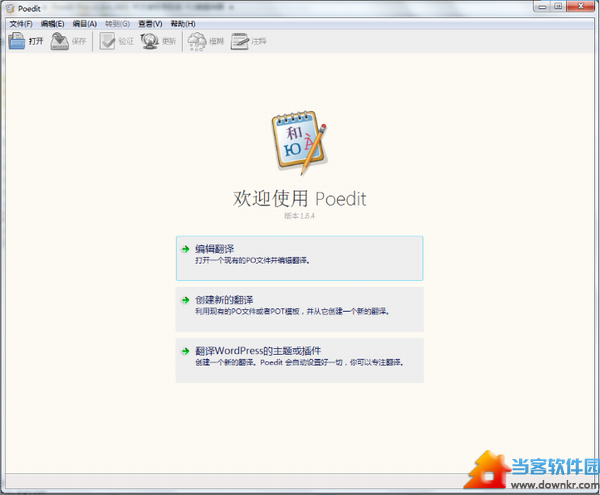Click green arrow beside 创建新的翻译
The image size is (600, 495).
[x=186, y=300]
